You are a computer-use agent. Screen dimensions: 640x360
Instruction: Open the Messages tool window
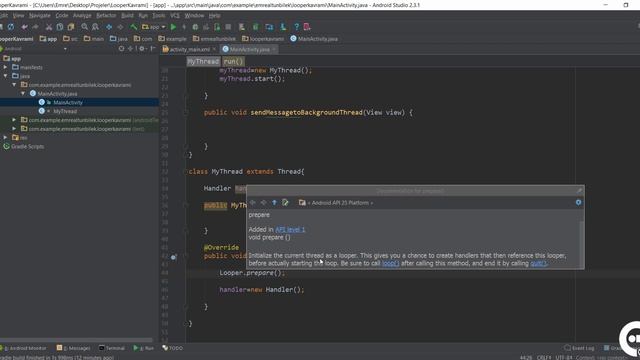(73, 348)
